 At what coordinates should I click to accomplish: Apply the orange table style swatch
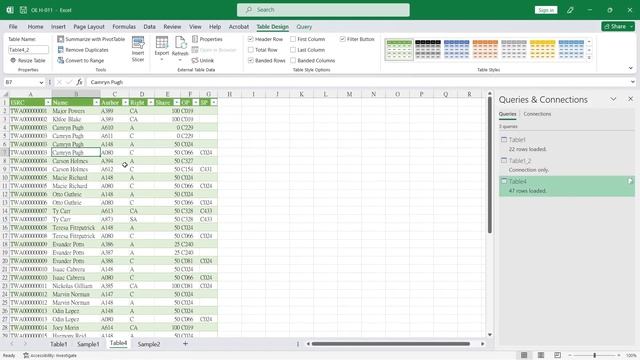pyautogui.click(x=485, y=49)
